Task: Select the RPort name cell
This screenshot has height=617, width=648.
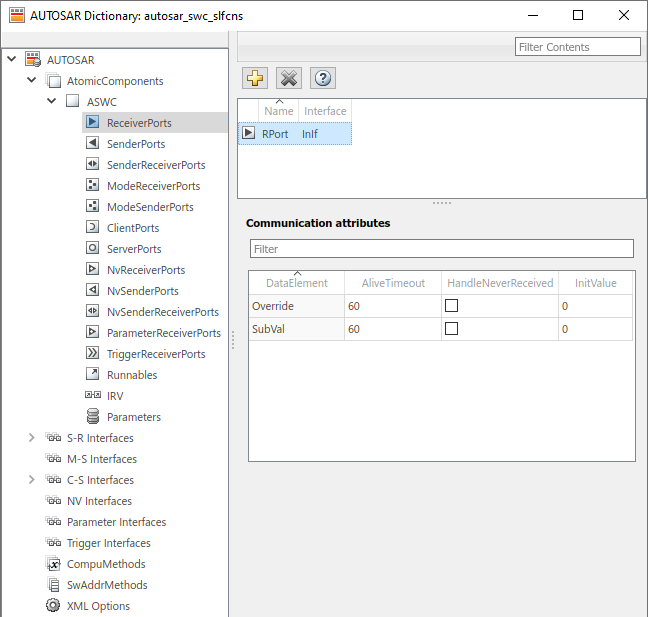Action: click(x=275, y=134)
